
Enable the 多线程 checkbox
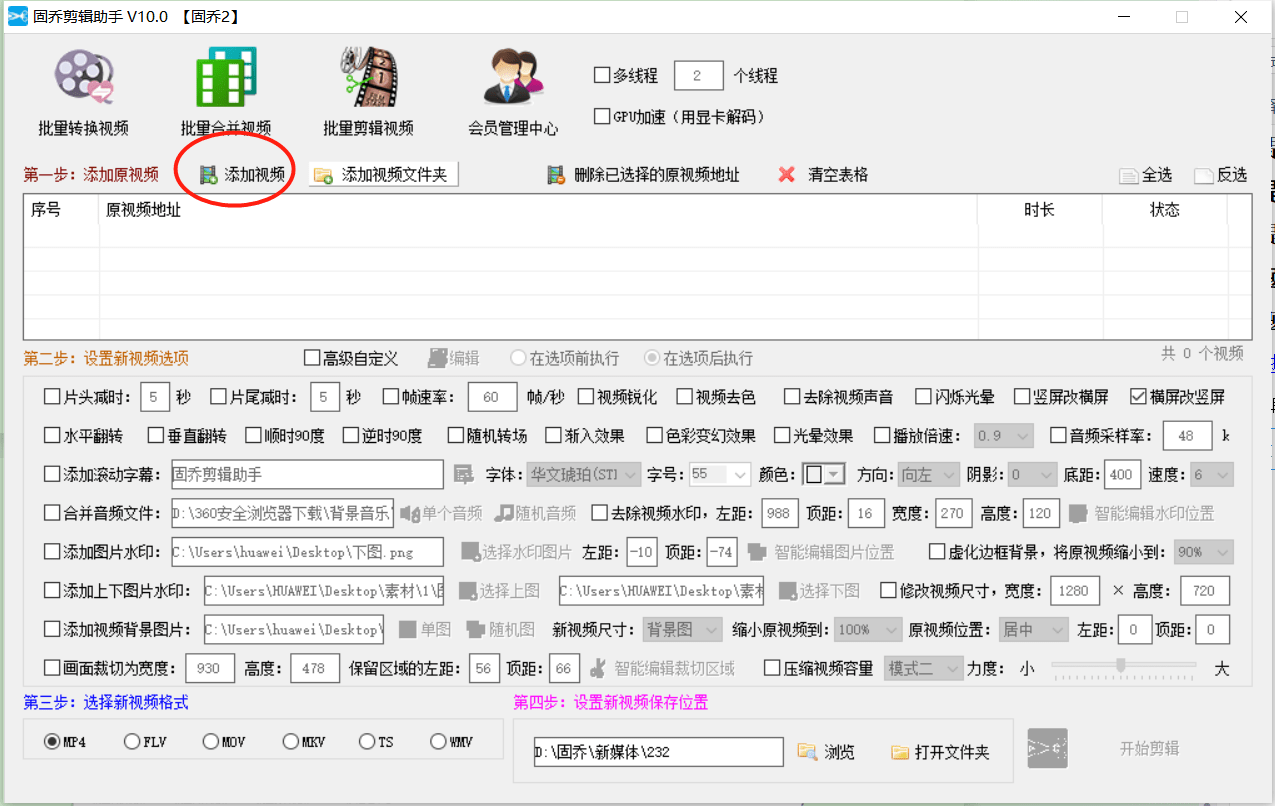[x=602, y=75]
